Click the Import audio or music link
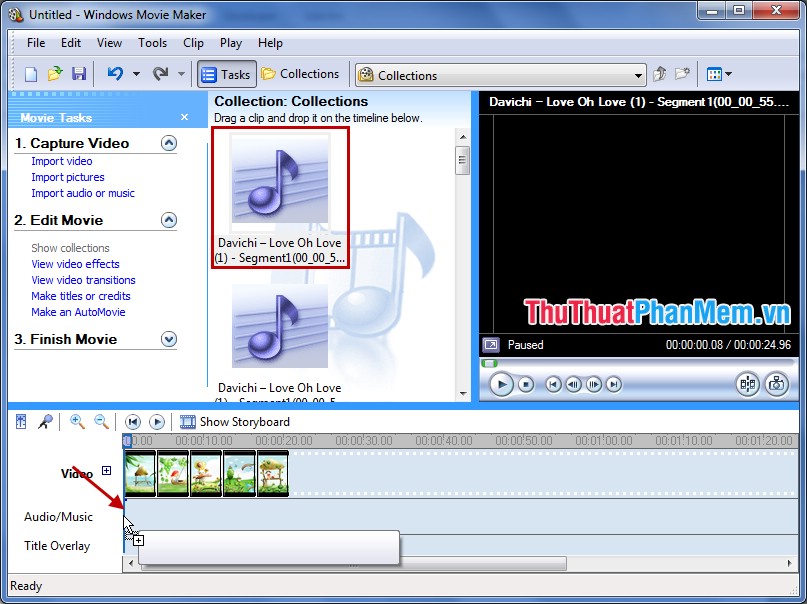The image size is (807, 604). pos(86,193)
